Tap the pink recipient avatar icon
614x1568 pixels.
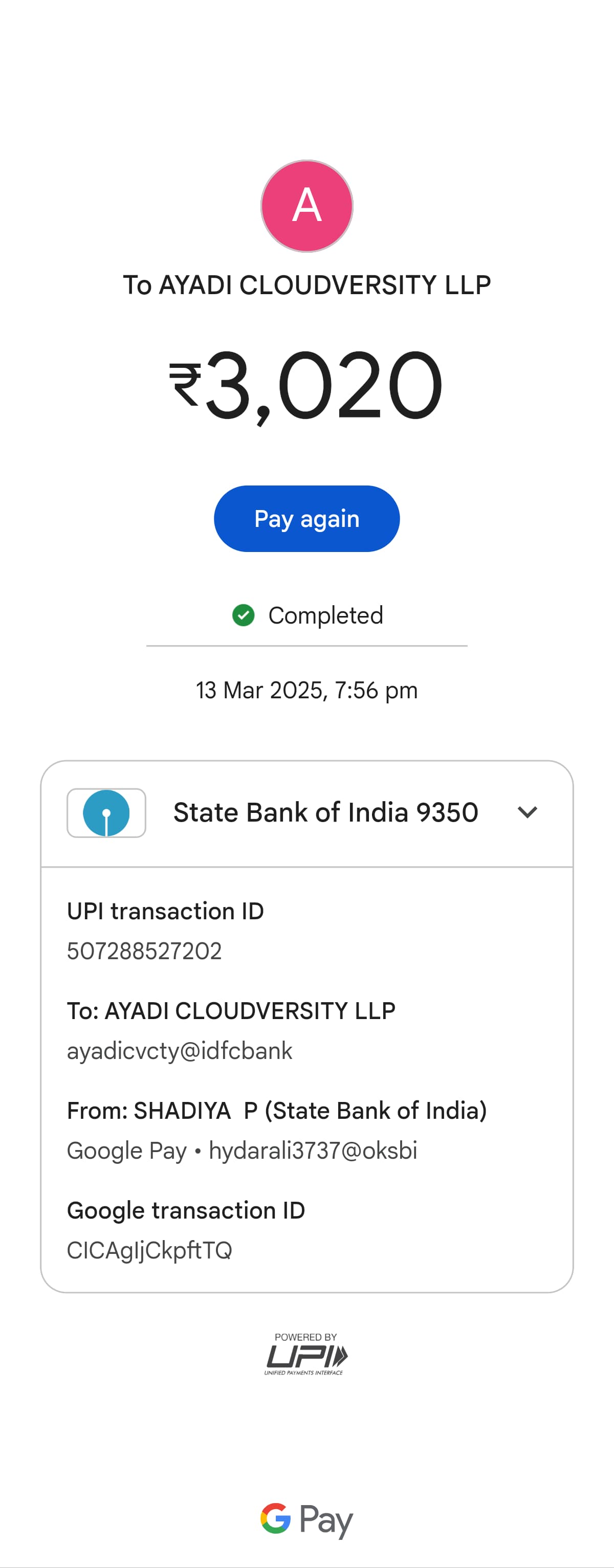click(306, 206)
